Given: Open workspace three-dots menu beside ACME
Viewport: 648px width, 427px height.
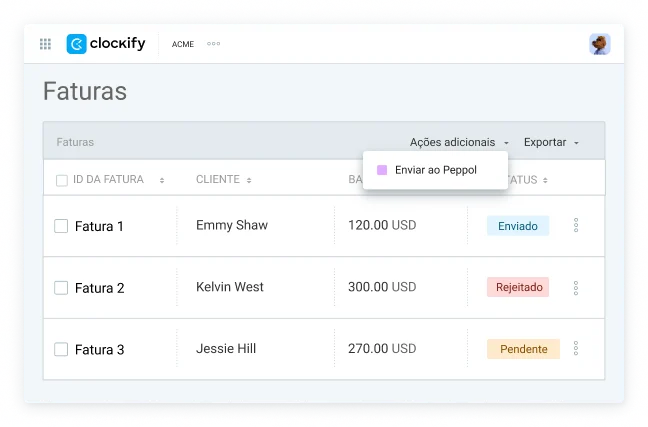Looking at the screenshot, I should 214,43.
